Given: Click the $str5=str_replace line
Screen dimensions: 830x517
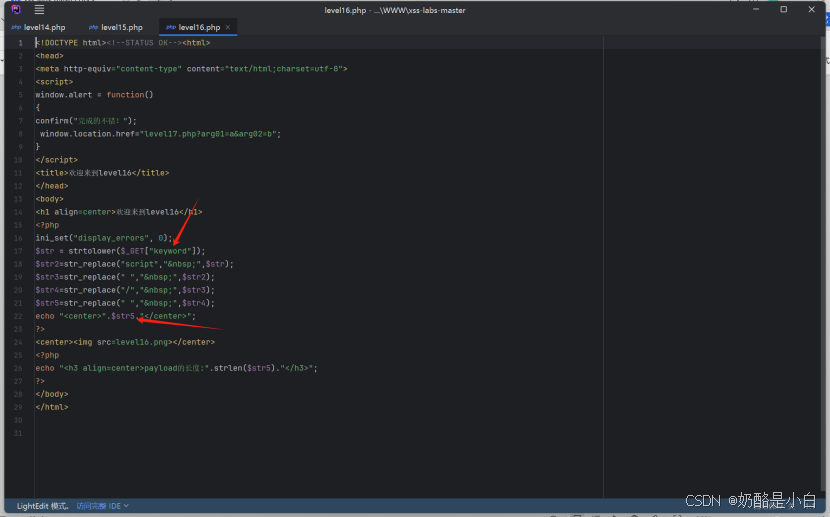Looking at the screenshot, I should [x=125, y=303].
